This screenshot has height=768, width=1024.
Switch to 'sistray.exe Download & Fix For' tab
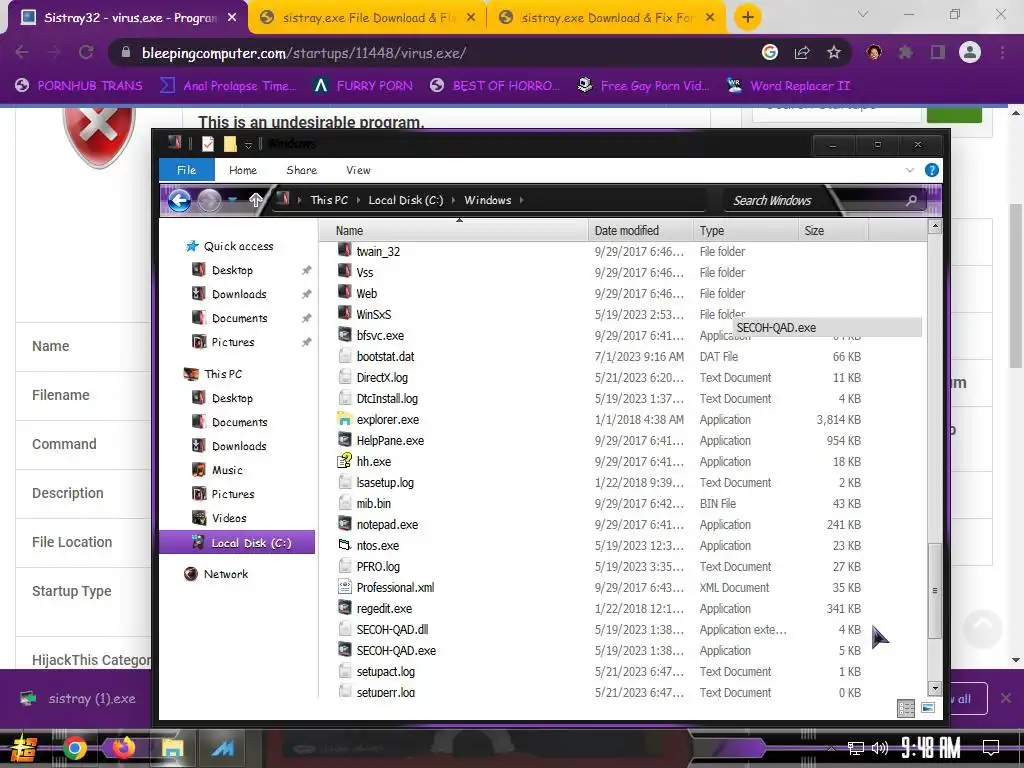pos(607,18)
